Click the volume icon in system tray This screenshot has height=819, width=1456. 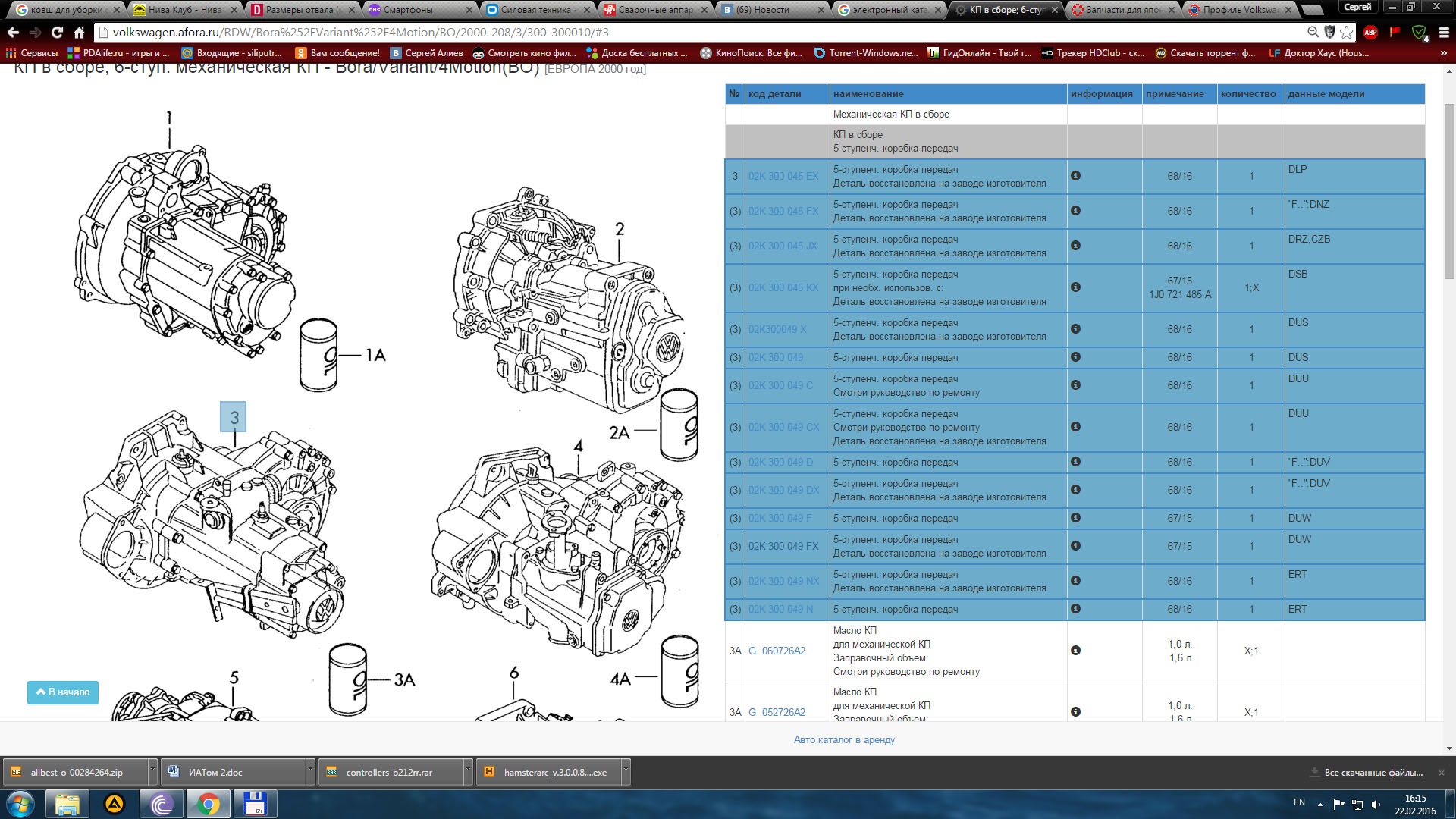click(1376, 804)
